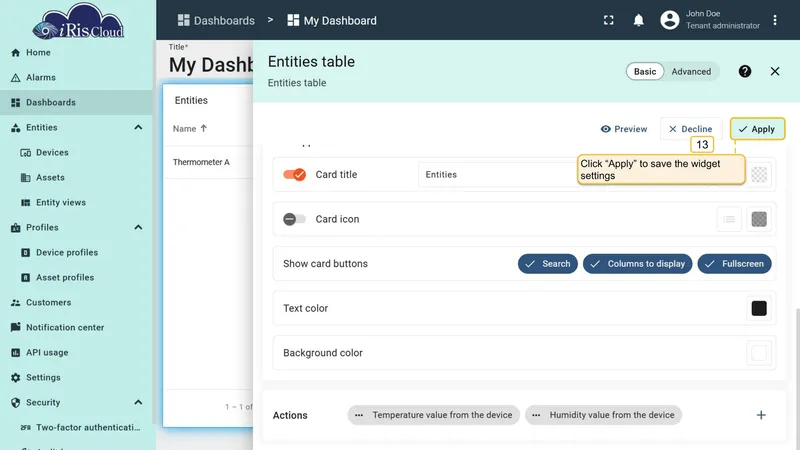Click the iRisCloud logo
Image resolution: width=800 pixels, height=450 pixels.
tap(78, 21)
